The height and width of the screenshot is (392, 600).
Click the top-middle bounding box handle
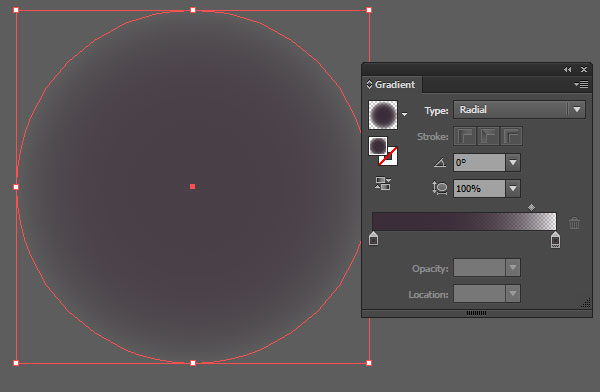point(193,10)
